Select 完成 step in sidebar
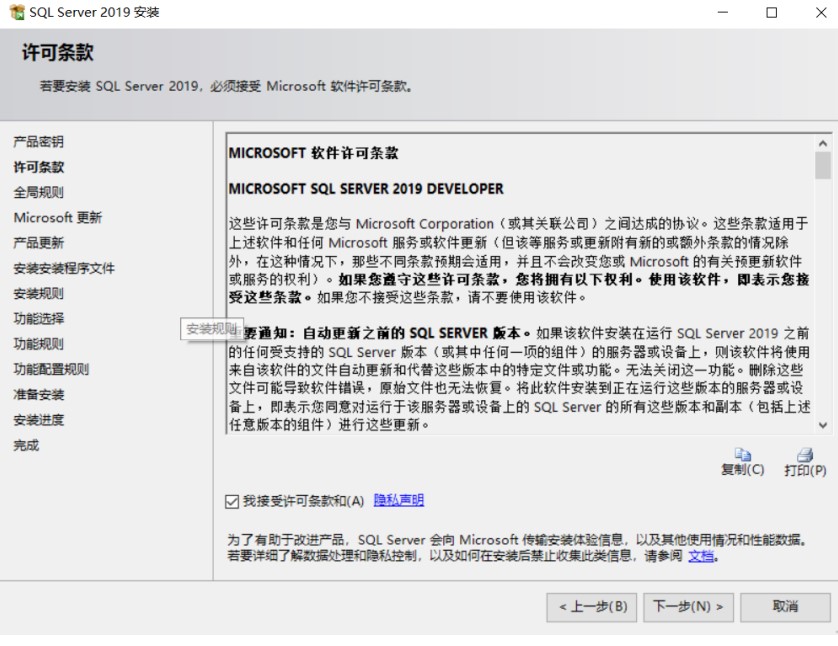 point(26,445)
